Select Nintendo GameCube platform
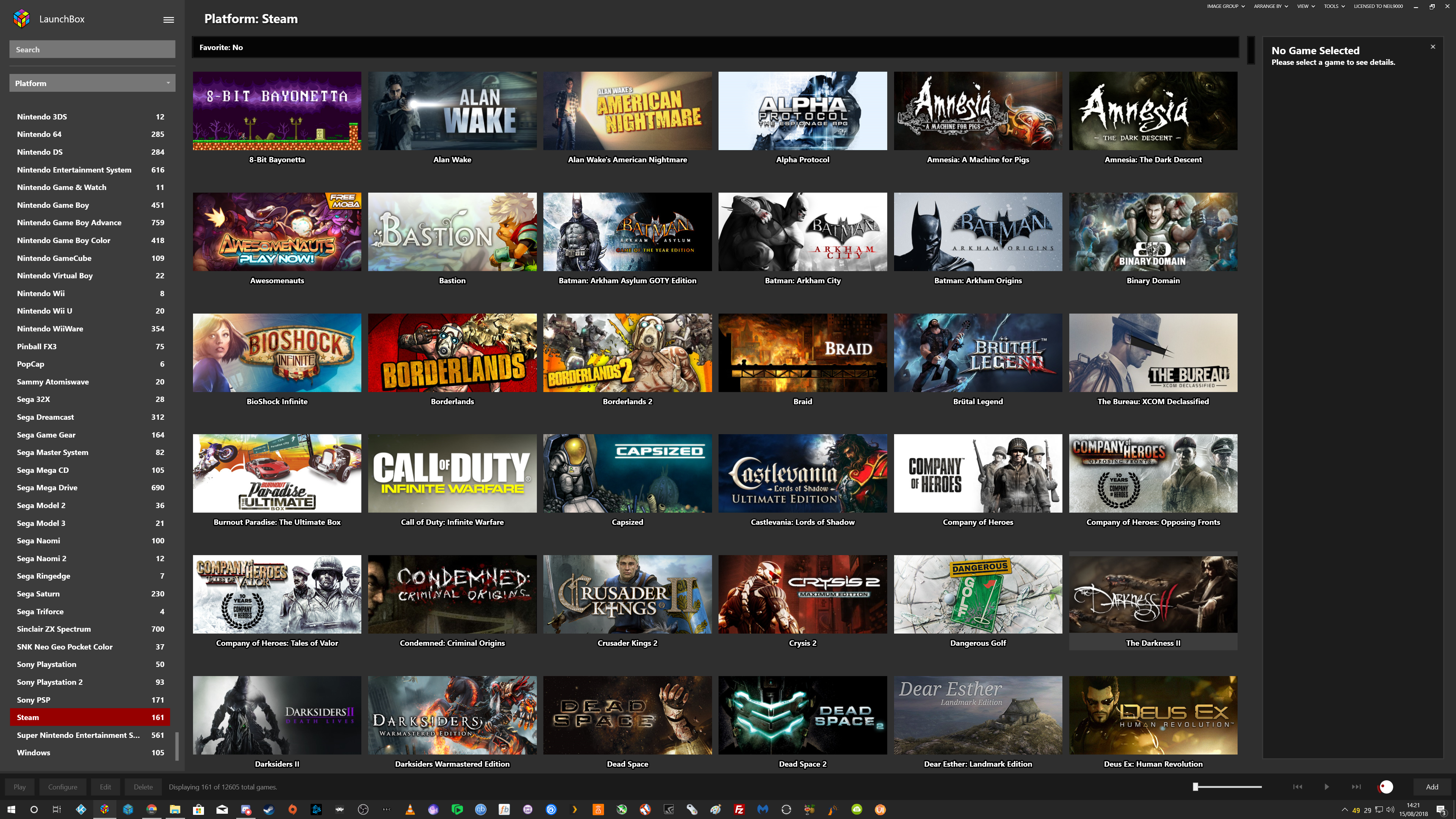 point(90,258)
